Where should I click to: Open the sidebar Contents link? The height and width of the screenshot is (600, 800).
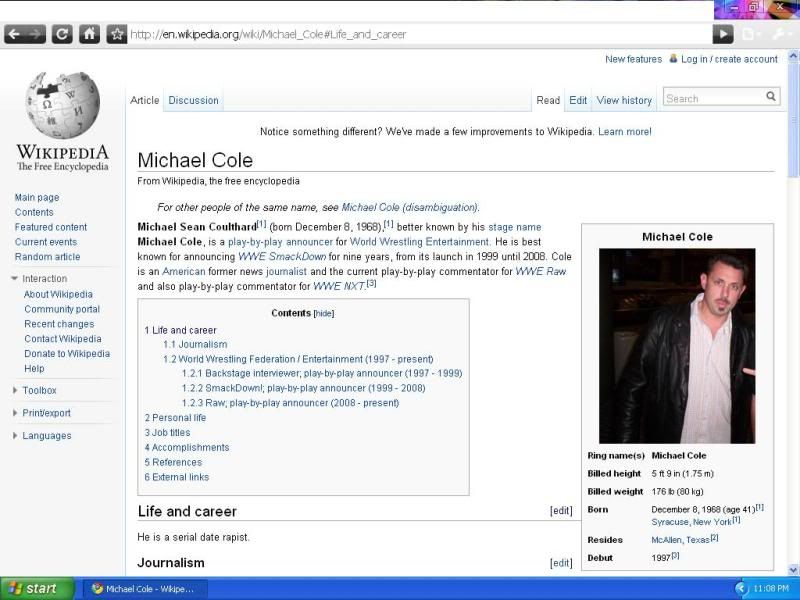(34, 212)
